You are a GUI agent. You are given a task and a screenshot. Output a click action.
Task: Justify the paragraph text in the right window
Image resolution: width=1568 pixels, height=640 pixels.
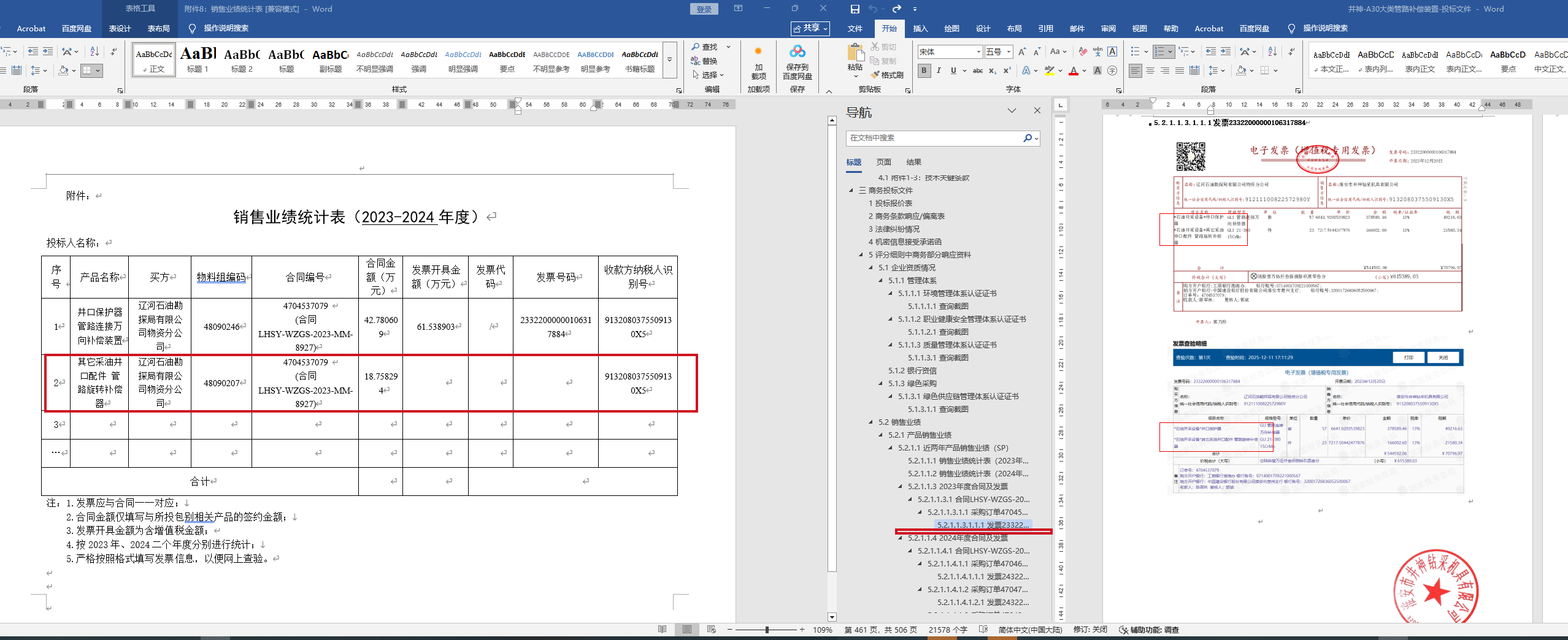pyautogui.click(x=1180, y=70)
